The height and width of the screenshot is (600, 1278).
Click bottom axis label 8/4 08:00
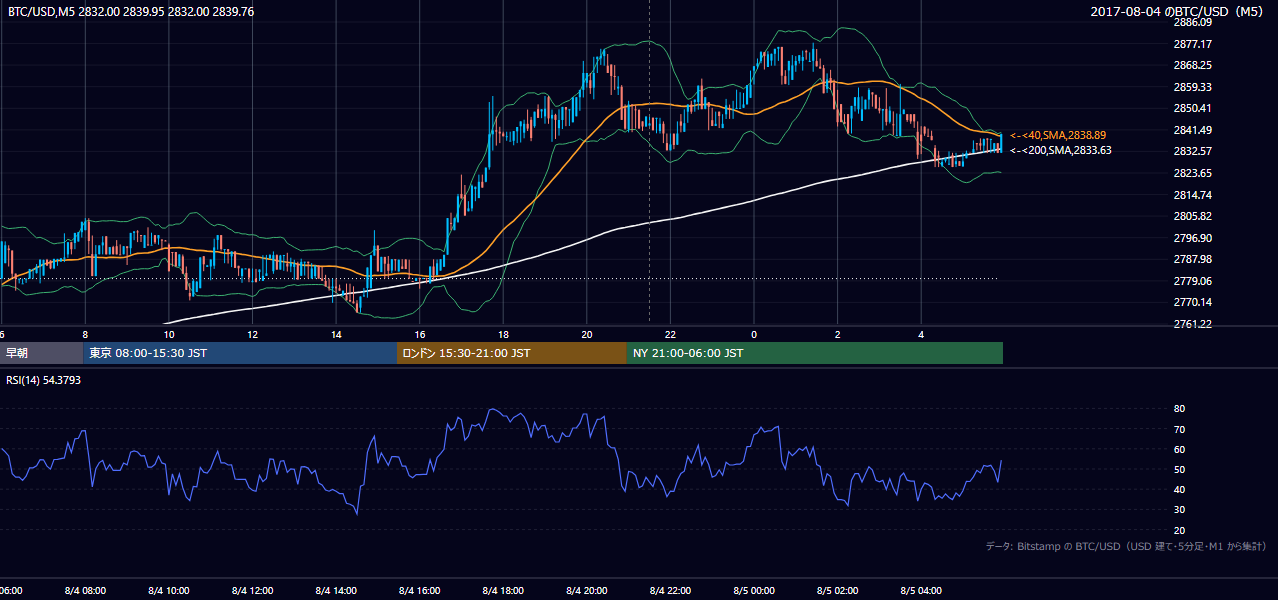point(85,591)
